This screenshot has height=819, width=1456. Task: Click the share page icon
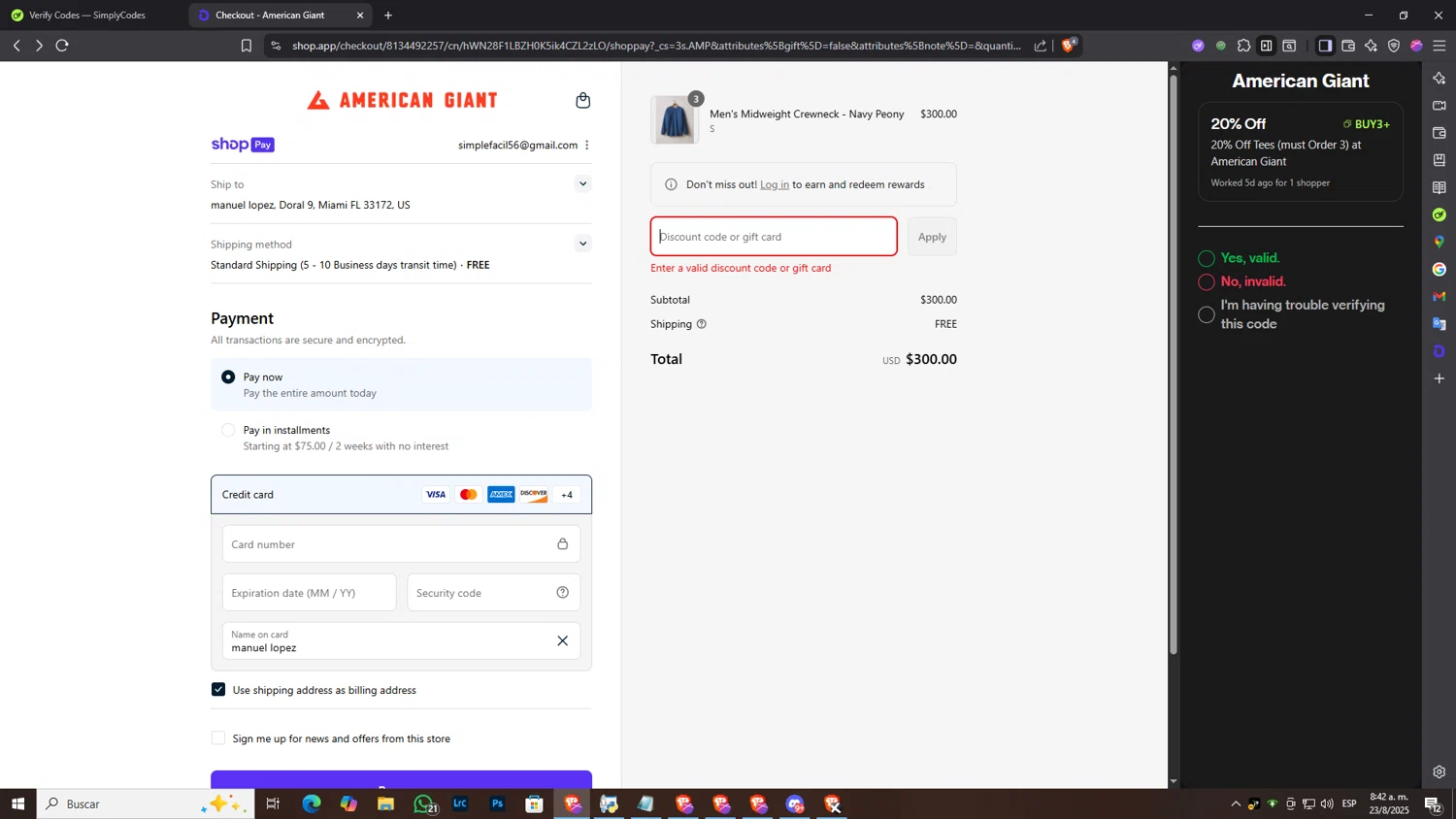pyautogui.click(x=1041, y=46)
